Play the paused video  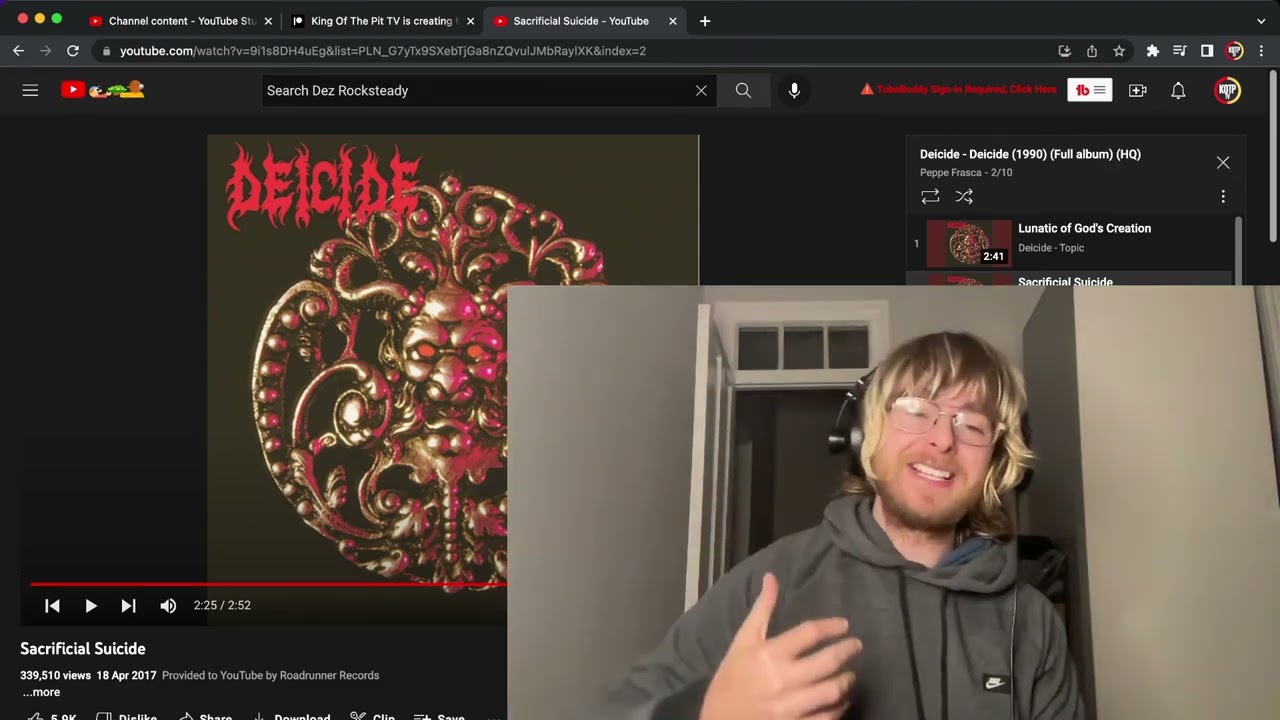pyautogui.click(x=90, y=605)
